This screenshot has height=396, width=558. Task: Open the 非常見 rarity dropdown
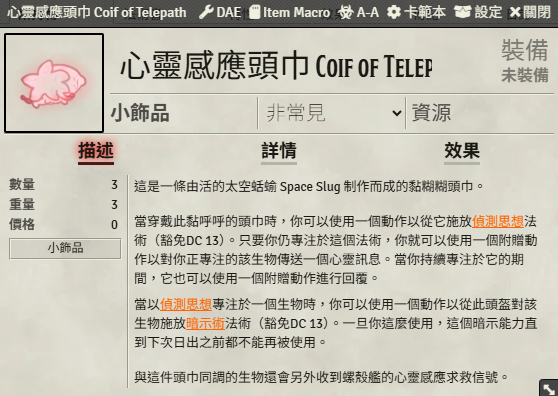331,113
